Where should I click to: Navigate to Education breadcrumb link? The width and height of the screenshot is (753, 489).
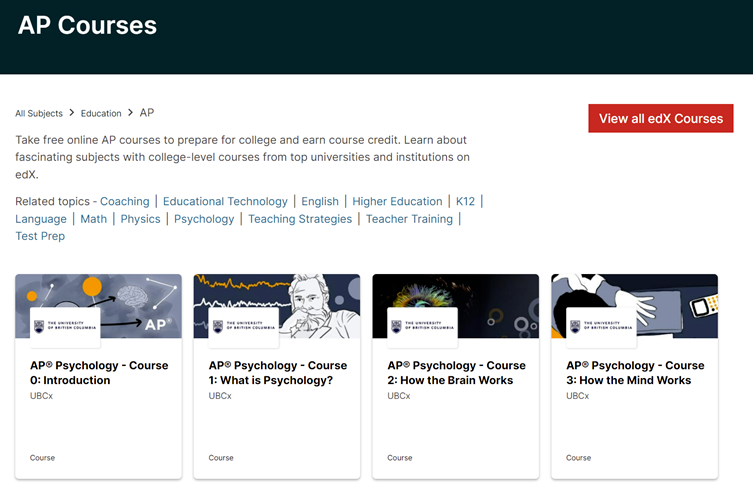101,114
